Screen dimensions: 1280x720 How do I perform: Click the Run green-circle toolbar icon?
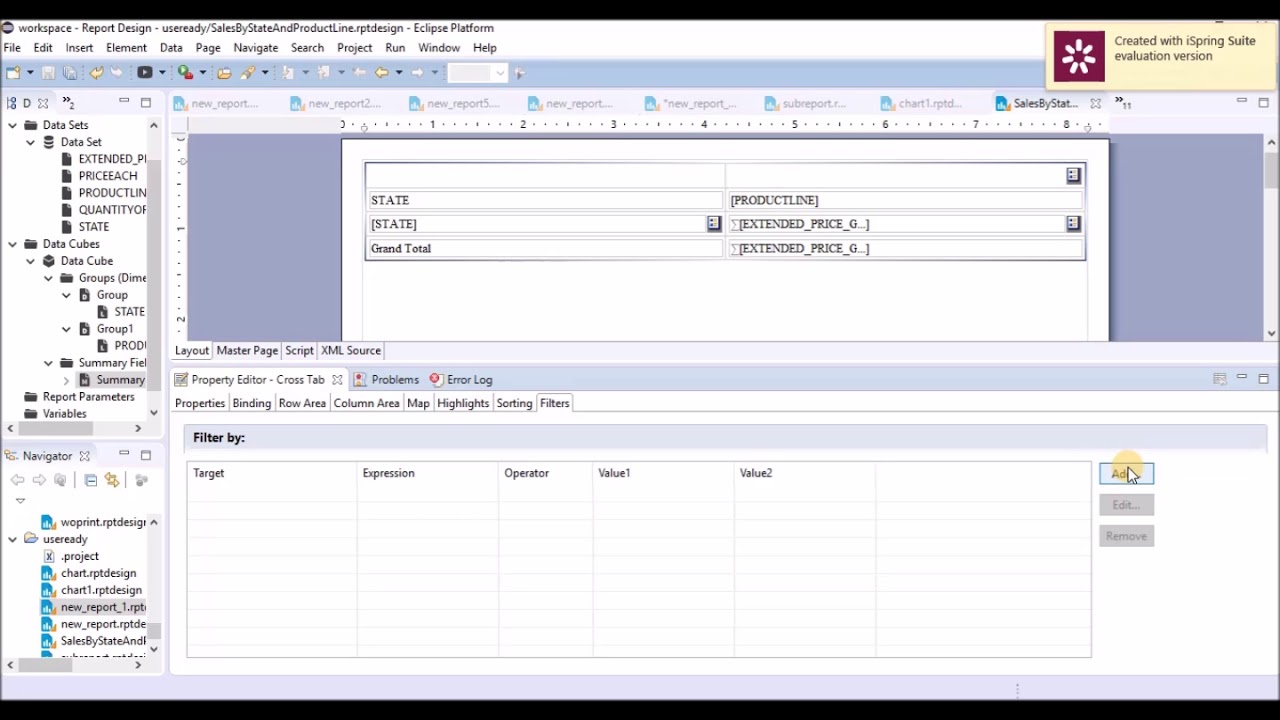click(x=184, y=73)
